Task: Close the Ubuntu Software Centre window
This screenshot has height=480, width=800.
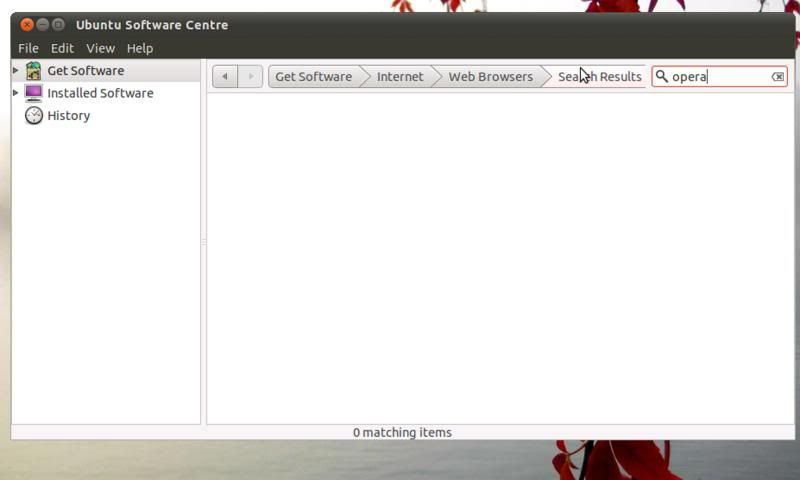Action: 27,25
